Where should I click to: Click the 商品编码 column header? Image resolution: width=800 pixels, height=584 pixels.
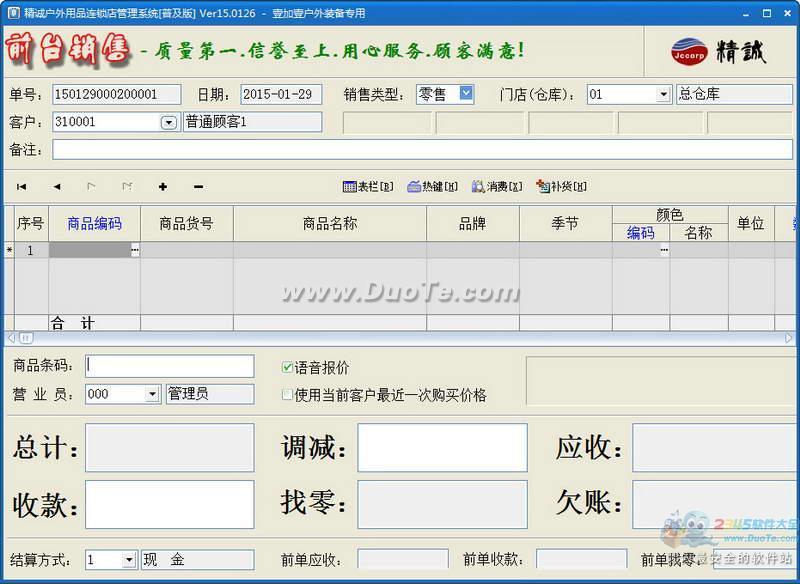(x=95, y=224)
